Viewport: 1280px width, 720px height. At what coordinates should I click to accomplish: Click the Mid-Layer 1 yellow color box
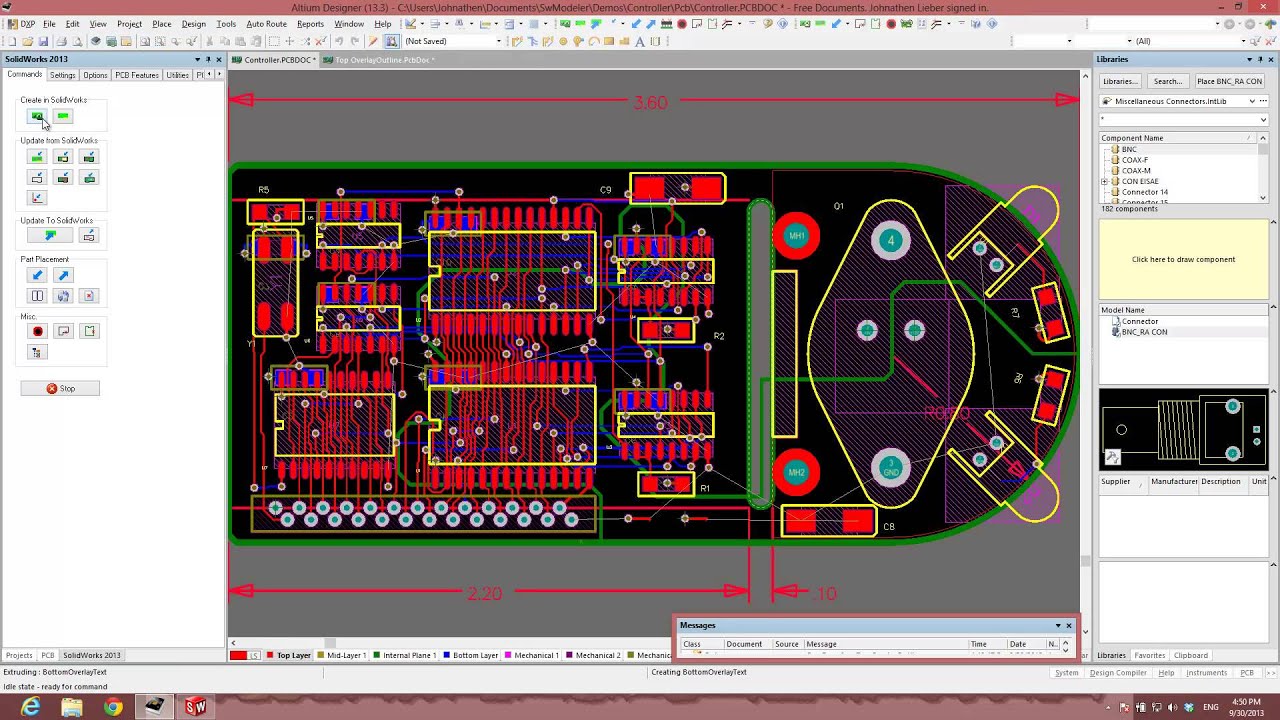321,656
